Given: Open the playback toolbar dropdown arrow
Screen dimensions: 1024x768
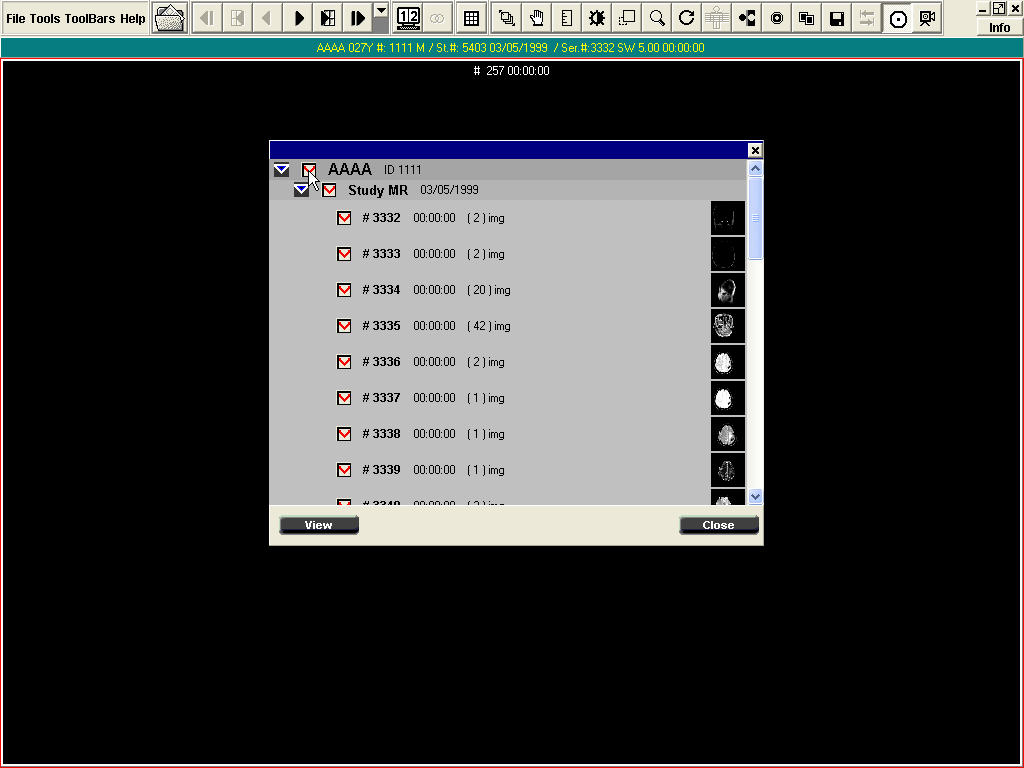Looking at the screenshot, I should 381,12.
